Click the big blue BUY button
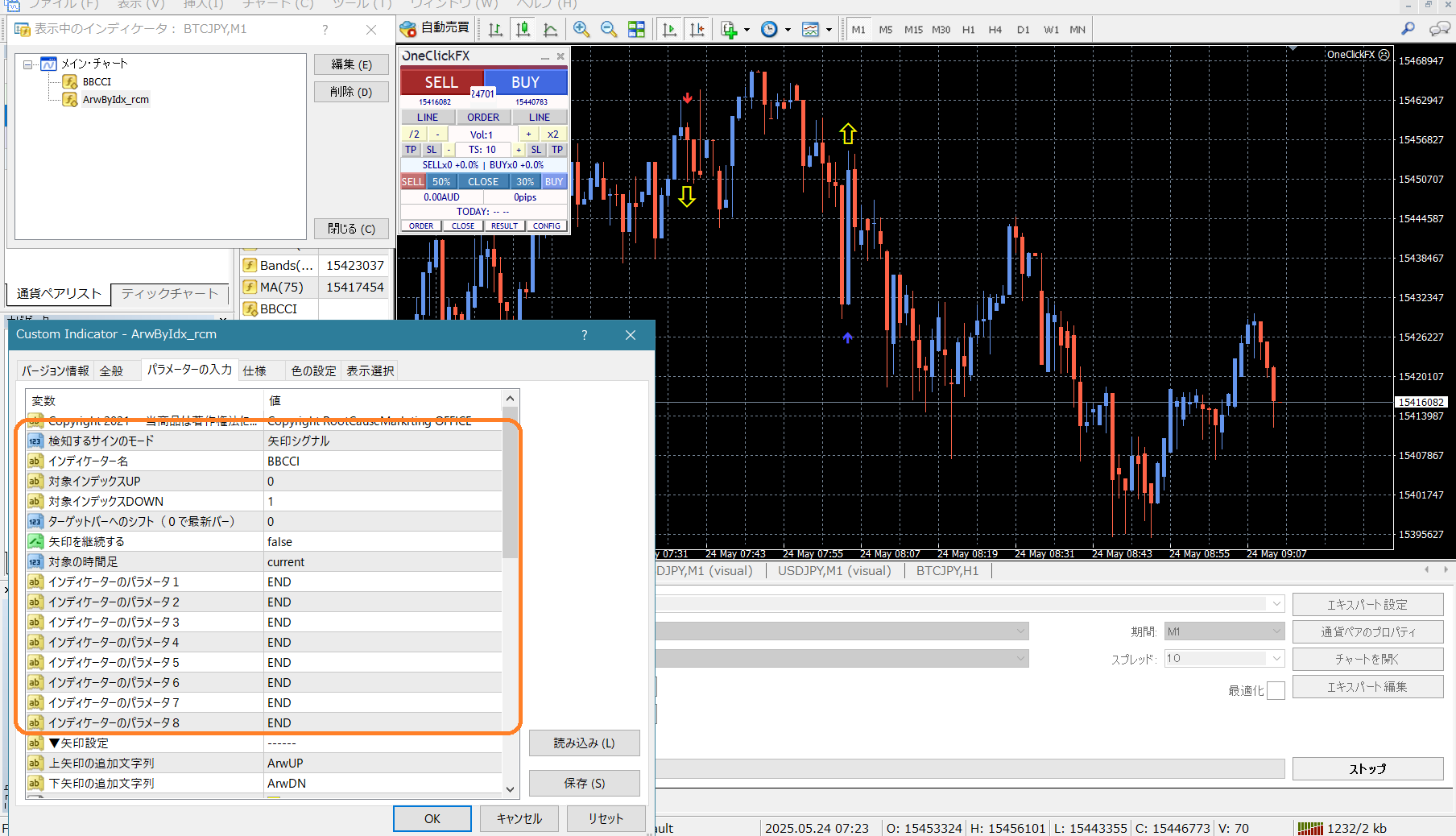 [x=525, y=82]
